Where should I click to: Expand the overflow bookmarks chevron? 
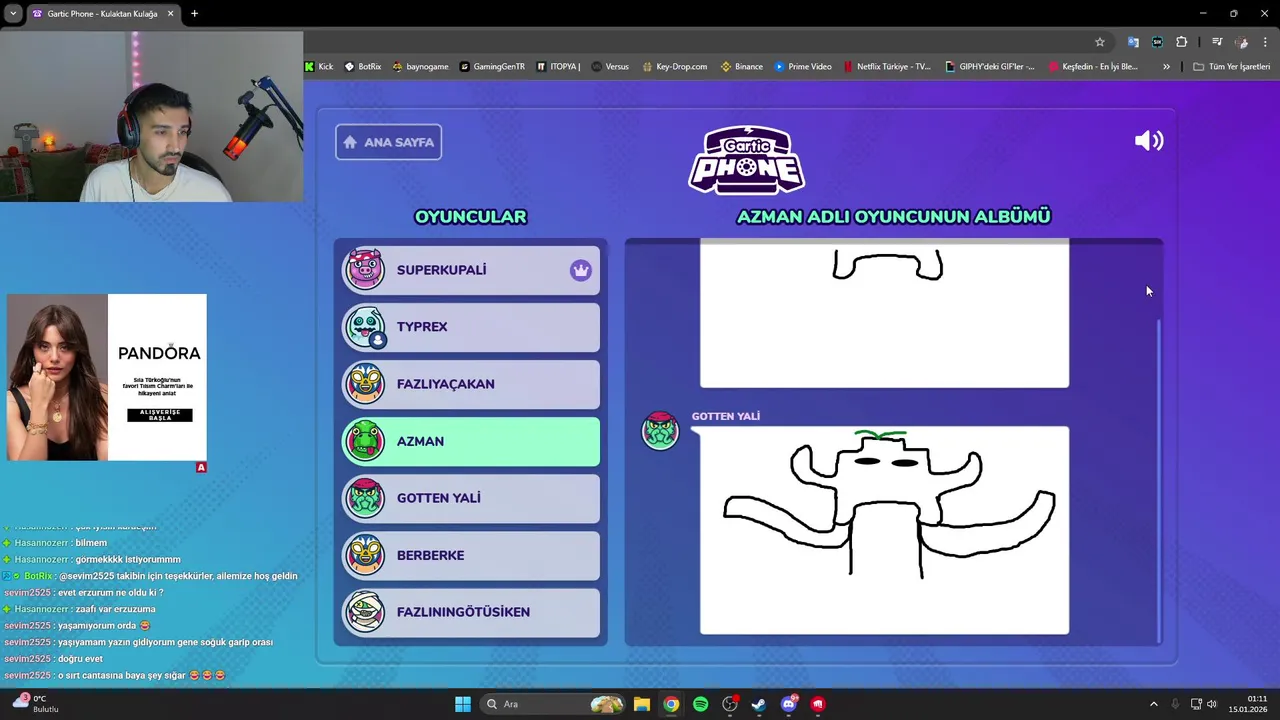click(x=1166, y=67)
